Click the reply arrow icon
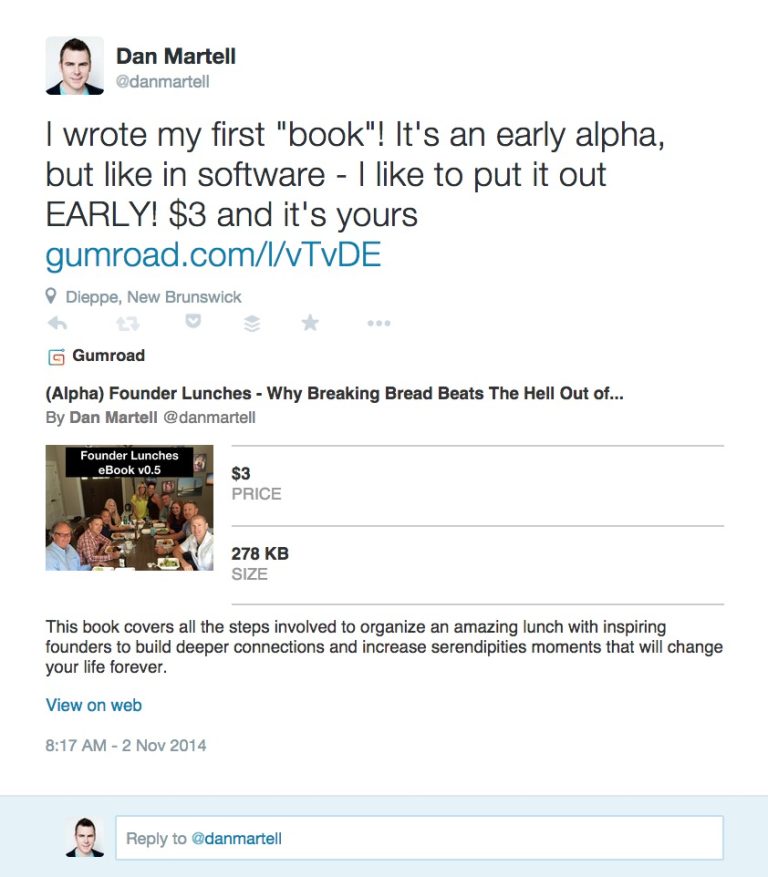The height and width of the screenshot is (877, 768). point(57,323)
